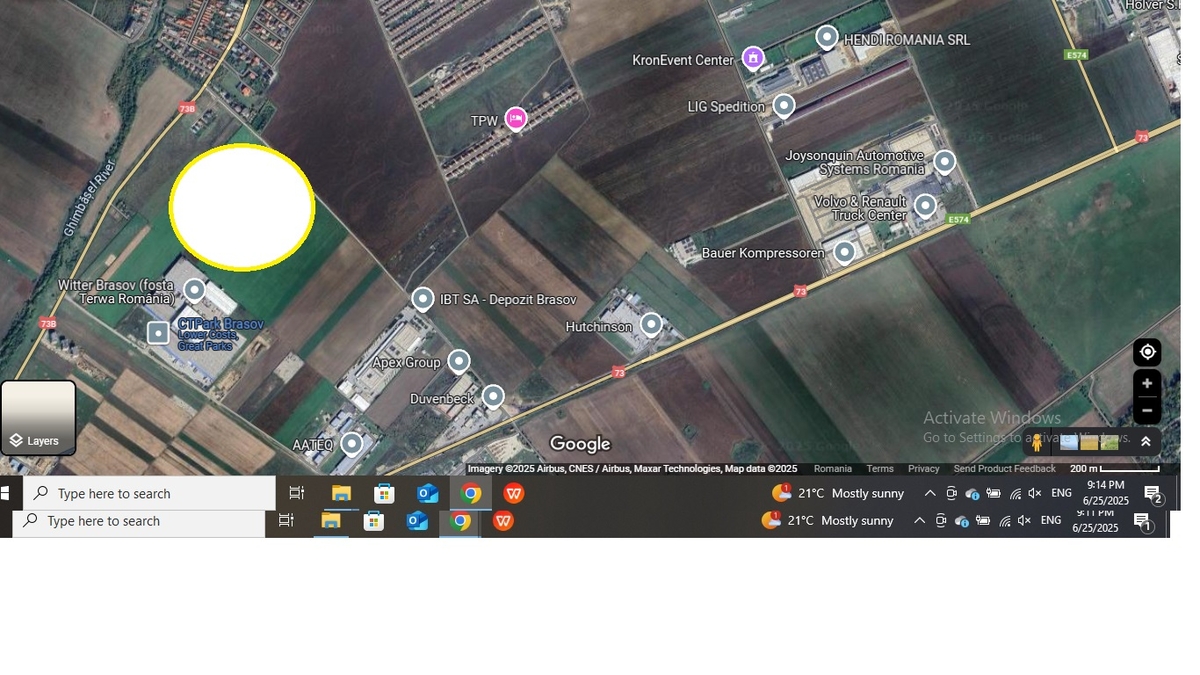Select the IBT SA - Depozit Brasov pin
Image resolution: width=1200 pixels, height=675 pixels.
coord(423,299)
